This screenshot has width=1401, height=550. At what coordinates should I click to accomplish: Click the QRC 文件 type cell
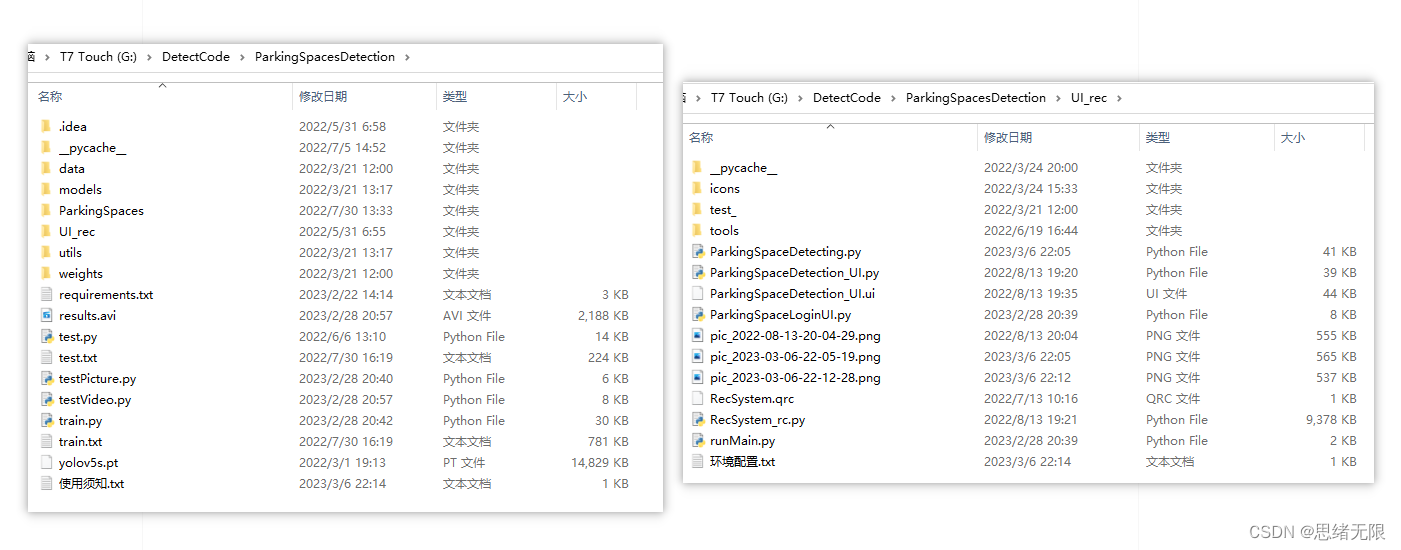click(x=1171, y=398)
